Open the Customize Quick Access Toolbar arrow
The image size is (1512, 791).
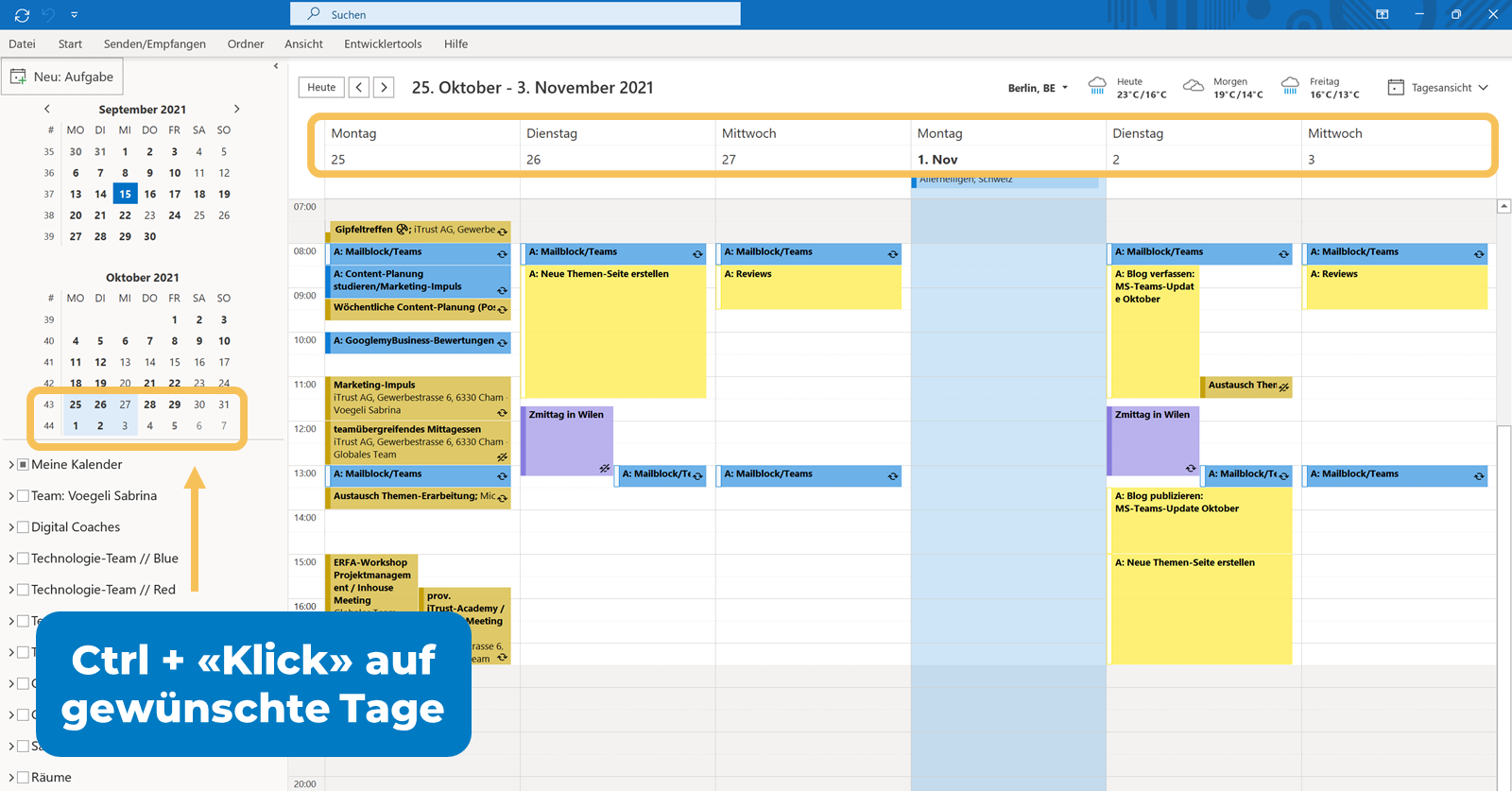click(x=74, y=15)
